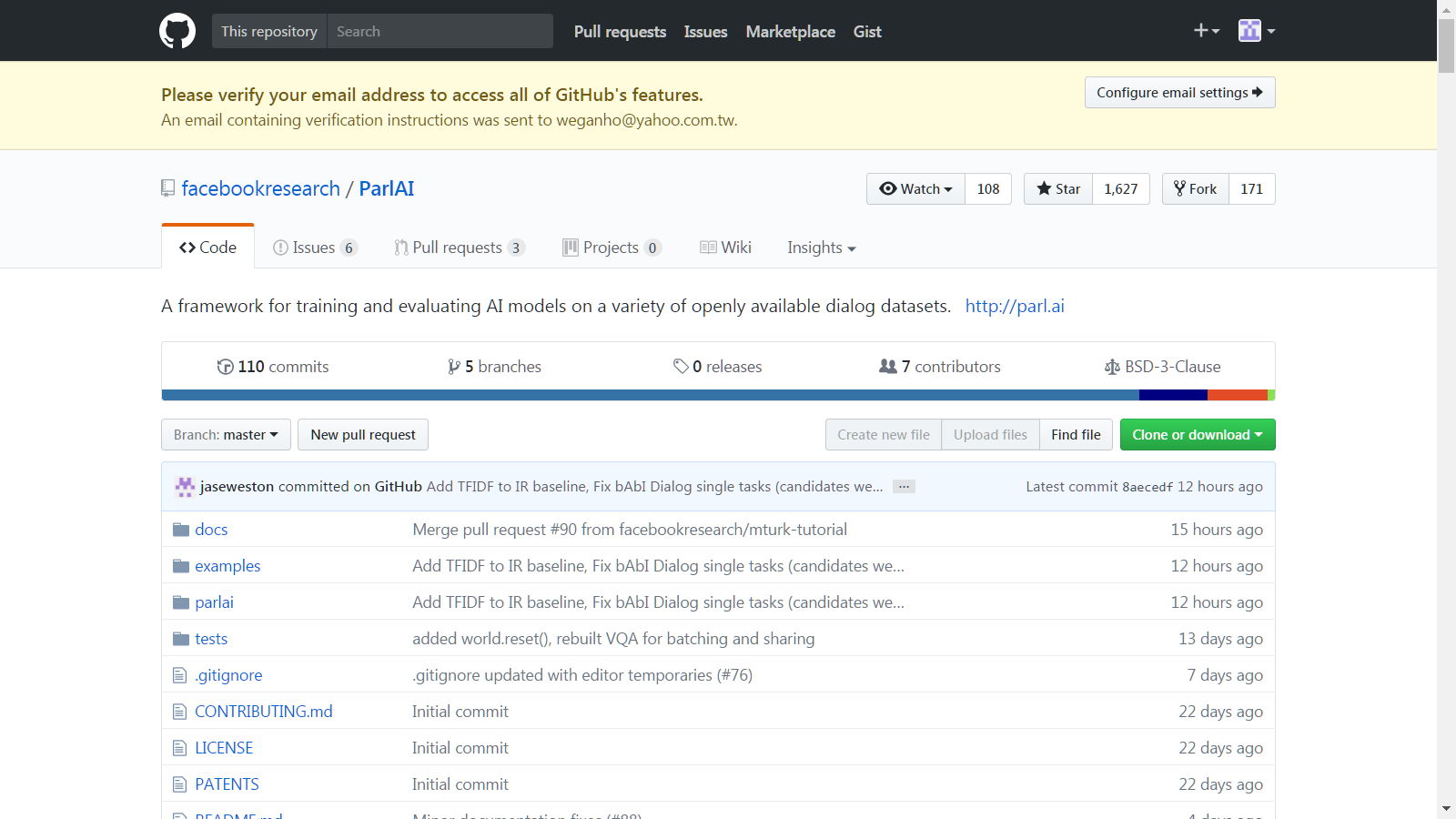Open Pull requests in top navigation
This screenshot has width=1456, height=819.
pyautogui.click(x=621, y=32)
